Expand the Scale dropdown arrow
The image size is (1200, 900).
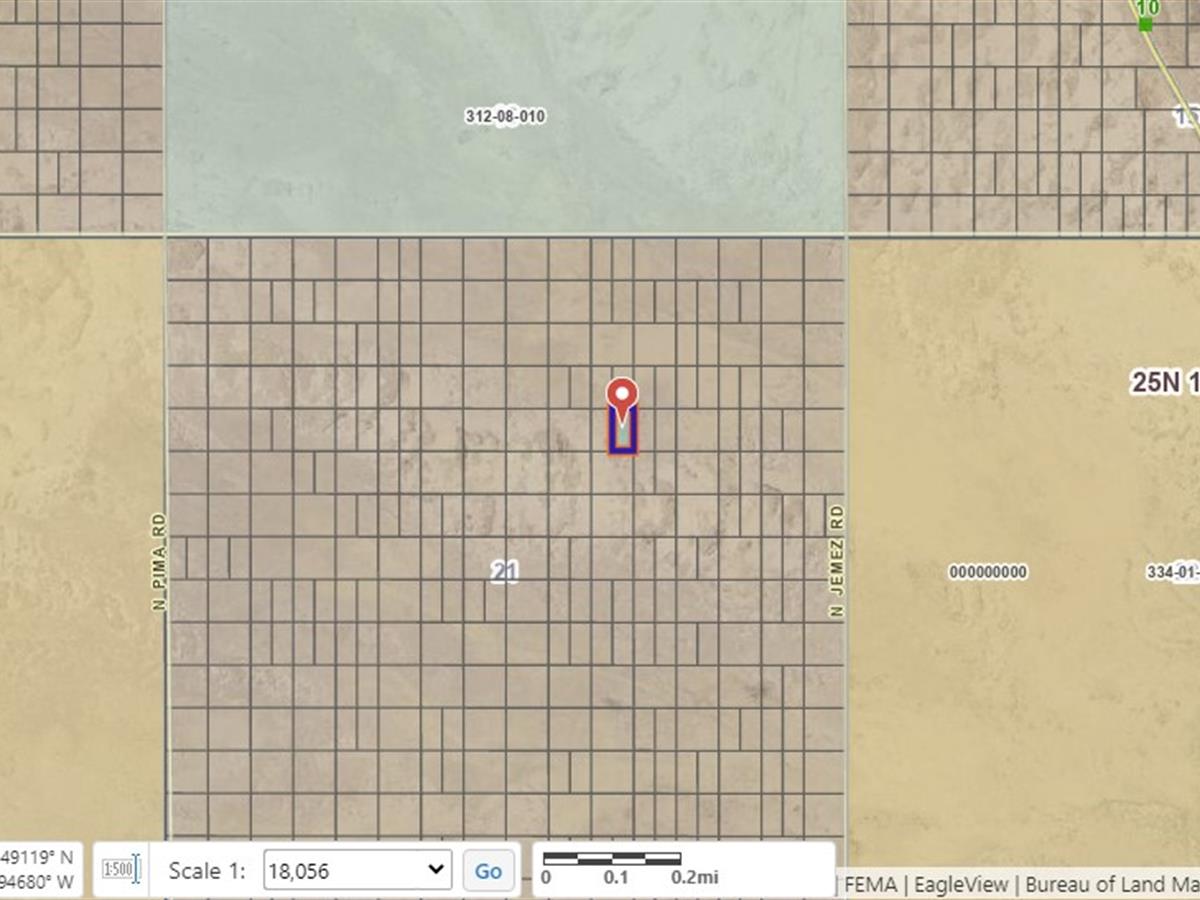(436, 870)
